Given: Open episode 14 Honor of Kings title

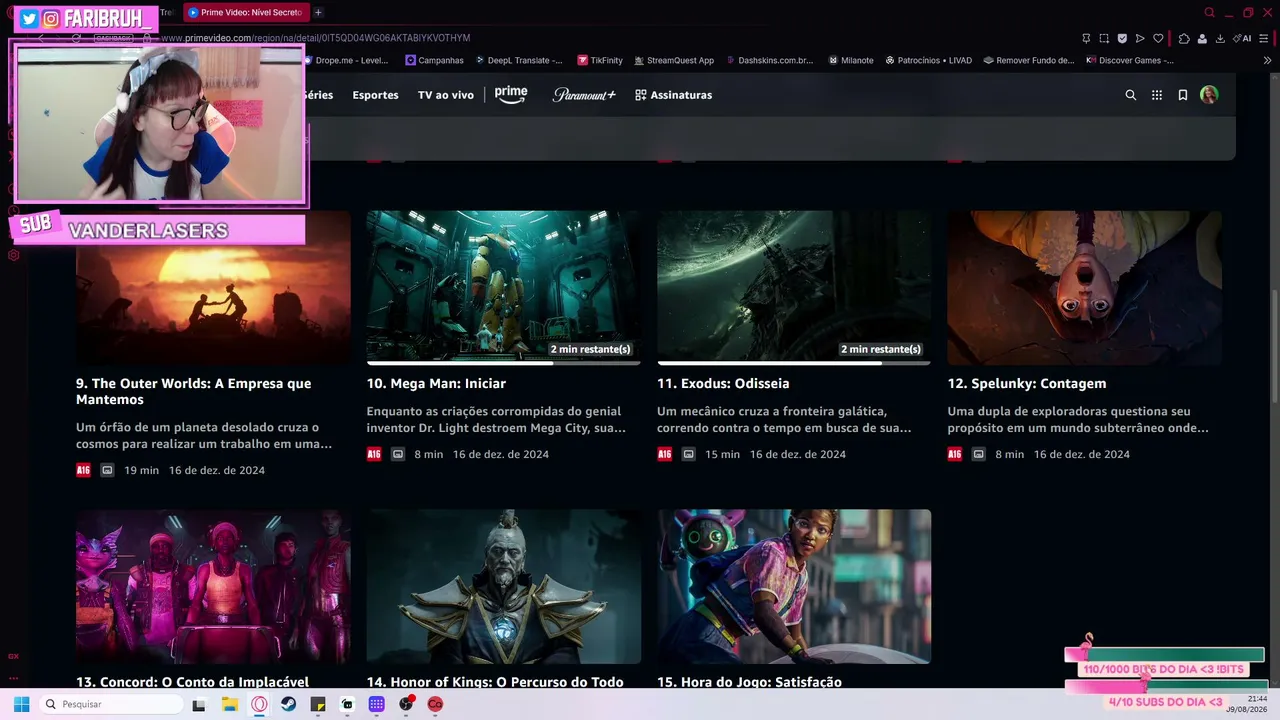Looking at the screenshot, I should (x=495, y=682).
